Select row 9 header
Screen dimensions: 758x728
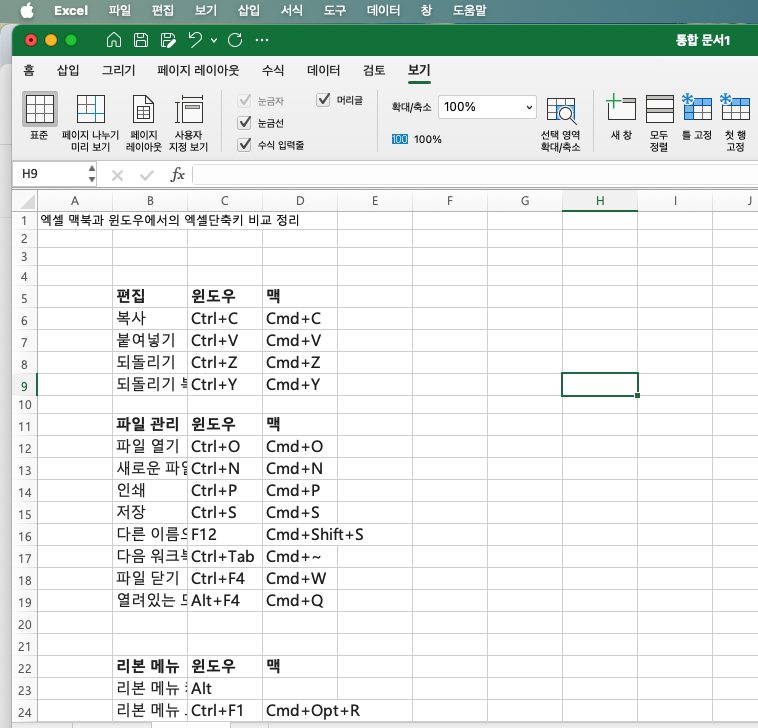24,386
